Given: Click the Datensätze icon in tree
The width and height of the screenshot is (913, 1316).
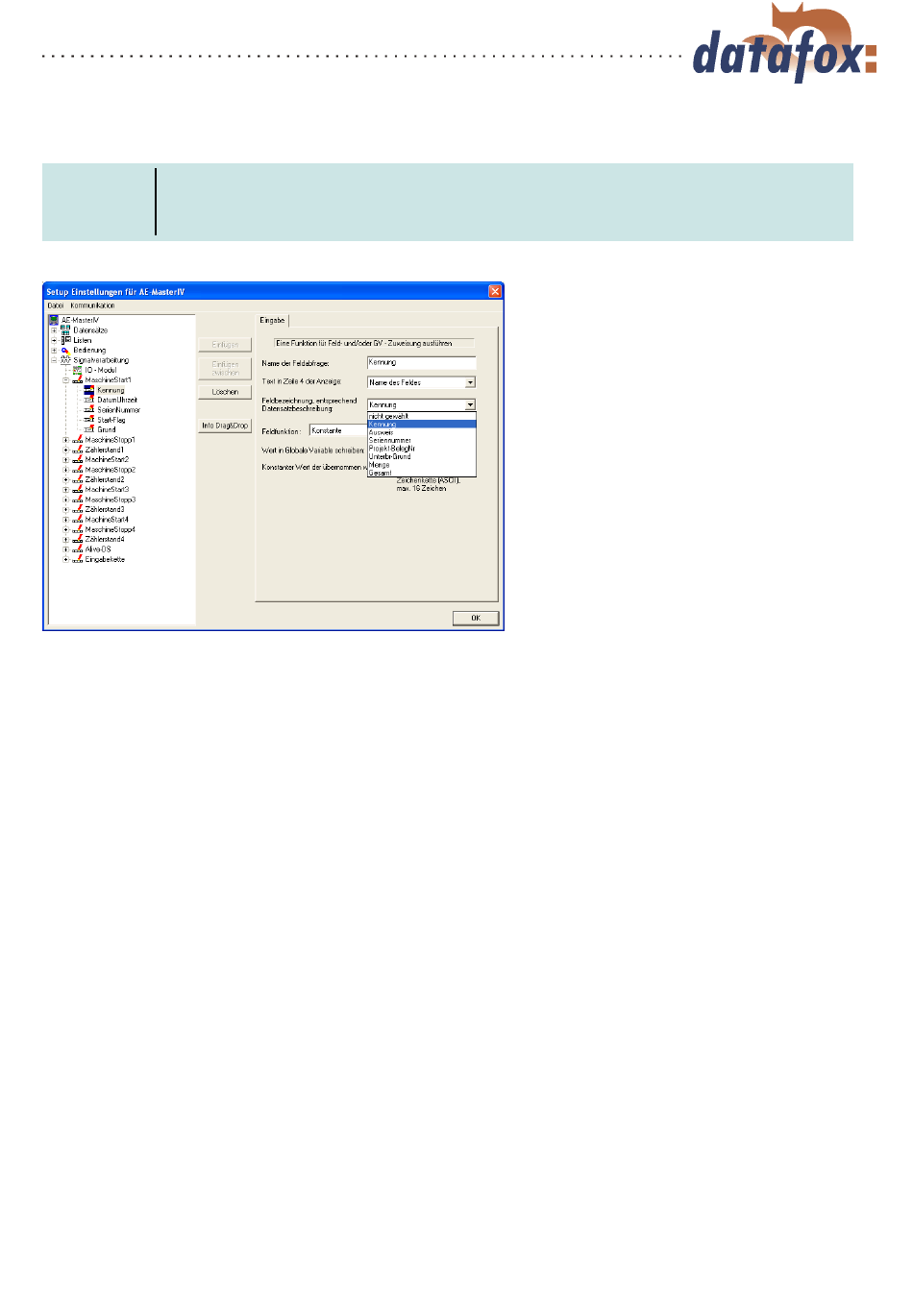Looking at the screenshot, I should (65, 330).
